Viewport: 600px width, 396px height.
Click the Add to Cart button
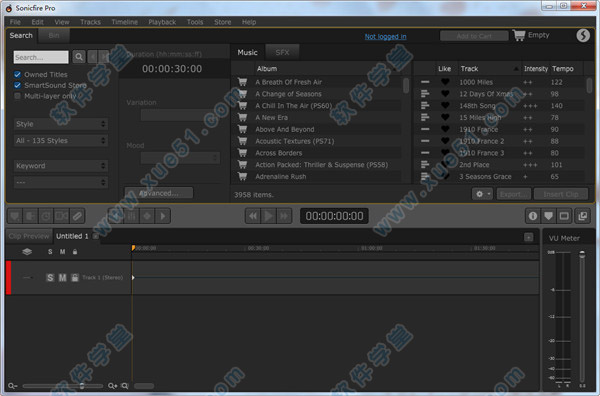click(x=474, y=36)
